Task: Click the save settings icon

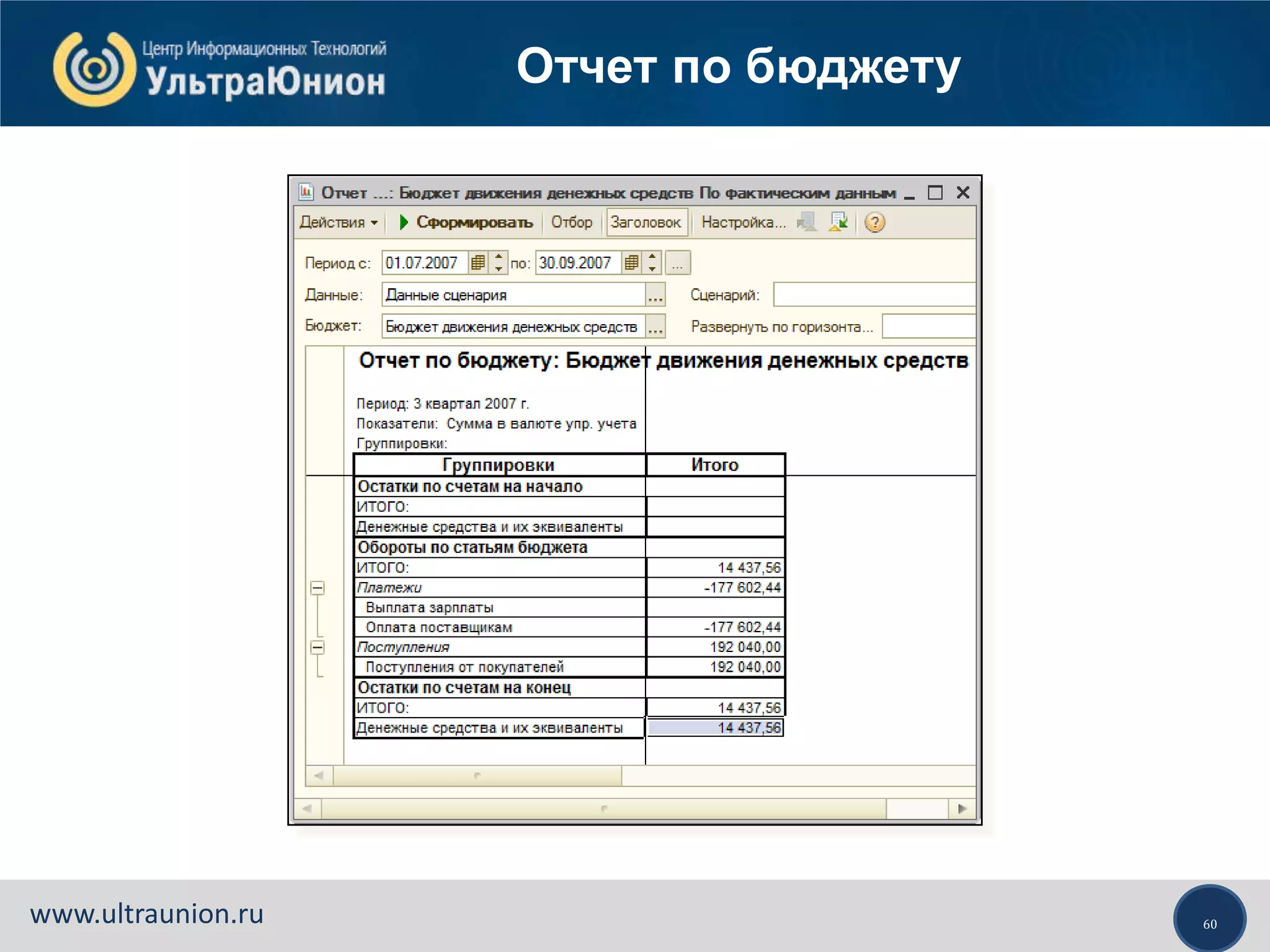Action: click(x=839, y=222)
